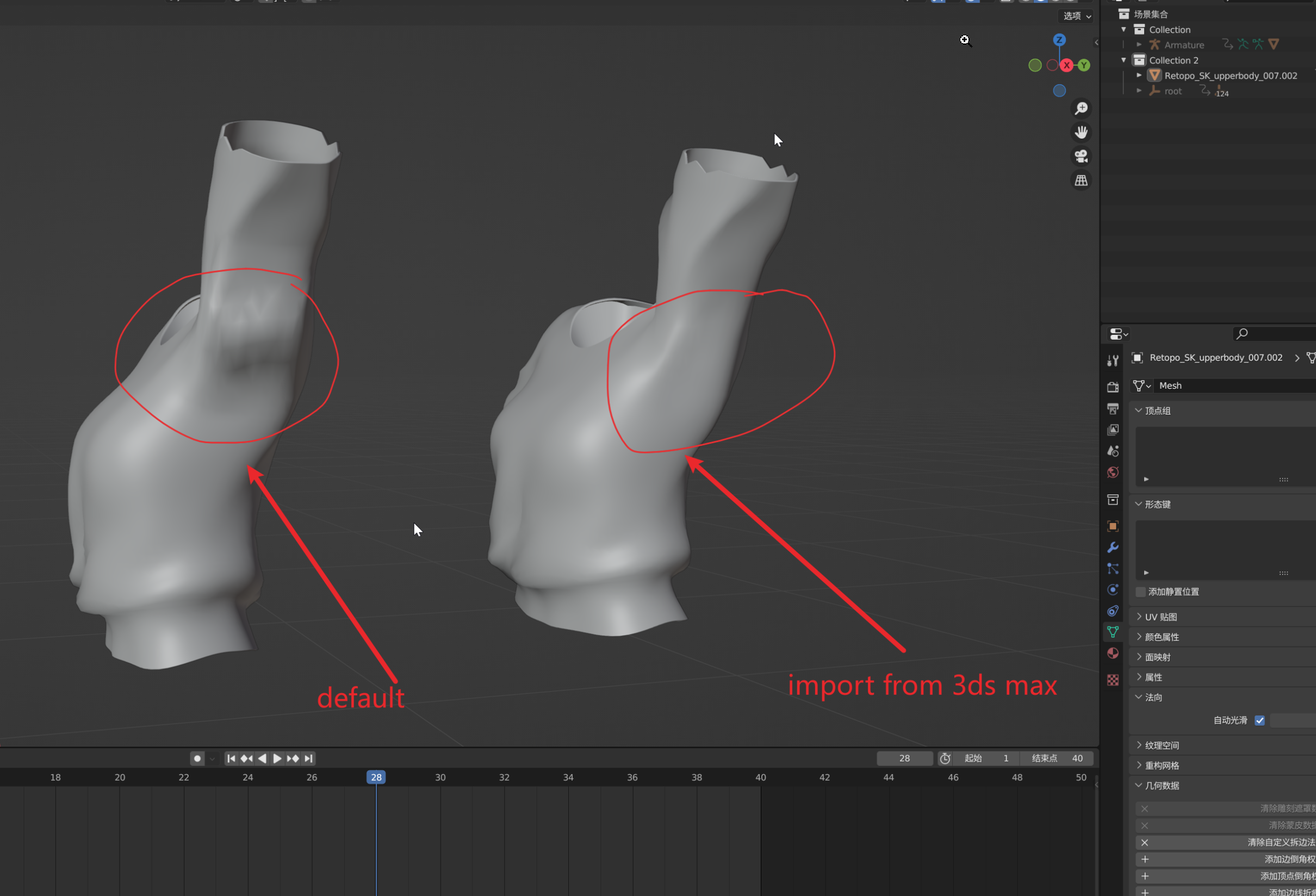
Task: Open the Material properties tab
Action: [1113, 653]
